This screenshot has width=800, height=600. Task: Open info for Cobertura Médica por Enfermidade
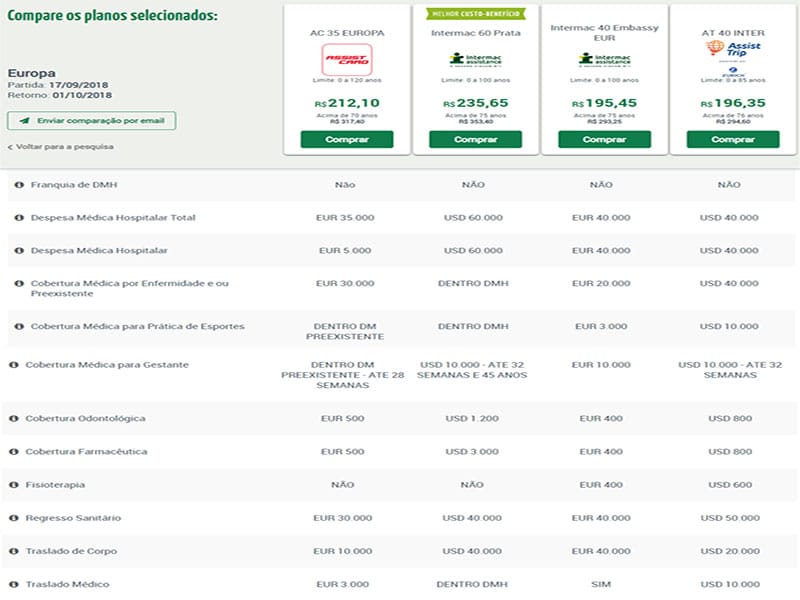pos(19,283)
